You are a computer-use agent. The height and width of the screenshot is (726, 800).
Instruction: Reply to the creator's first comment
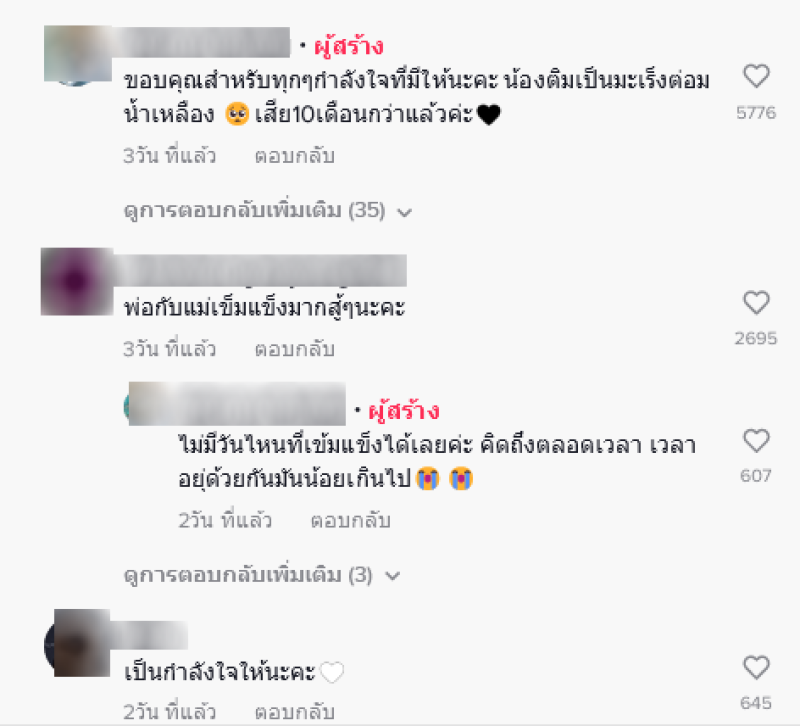[294, 156]
